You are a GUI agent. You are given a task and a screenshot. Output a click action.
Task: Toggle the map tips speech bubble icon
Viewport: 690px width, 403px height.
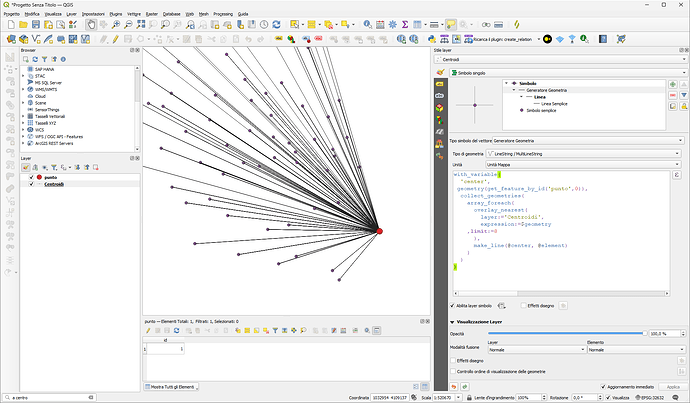point(451,25)
